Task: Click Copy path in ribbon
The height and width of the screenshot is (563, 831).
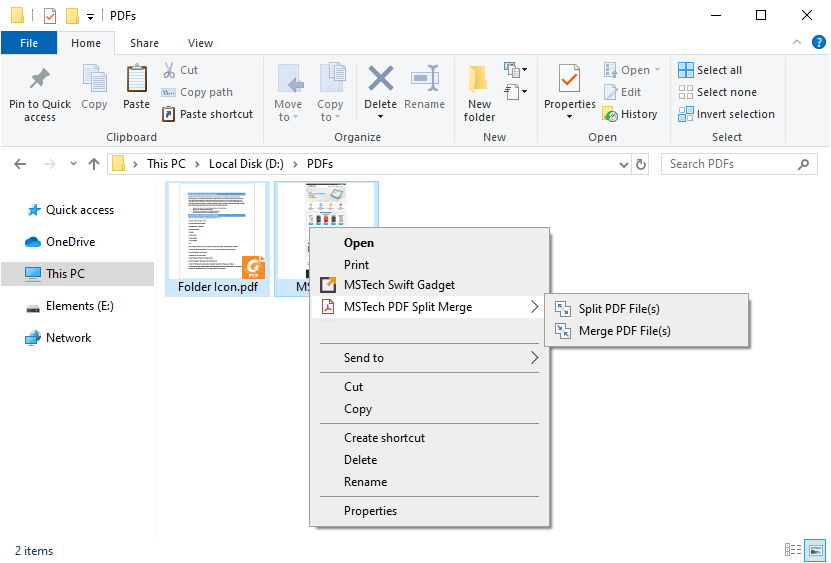Action: (x=197, y=92)
